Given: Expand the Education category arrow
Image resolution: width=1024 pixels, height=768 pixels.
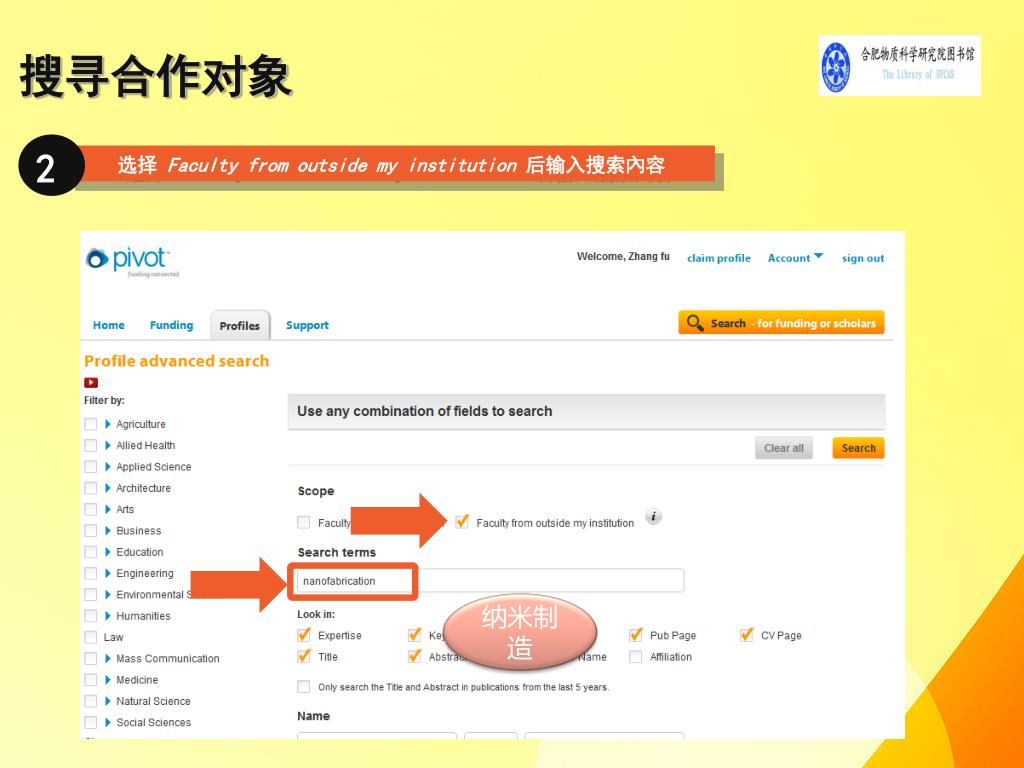Looking at the screenshot, I should (x=108, y=552).
